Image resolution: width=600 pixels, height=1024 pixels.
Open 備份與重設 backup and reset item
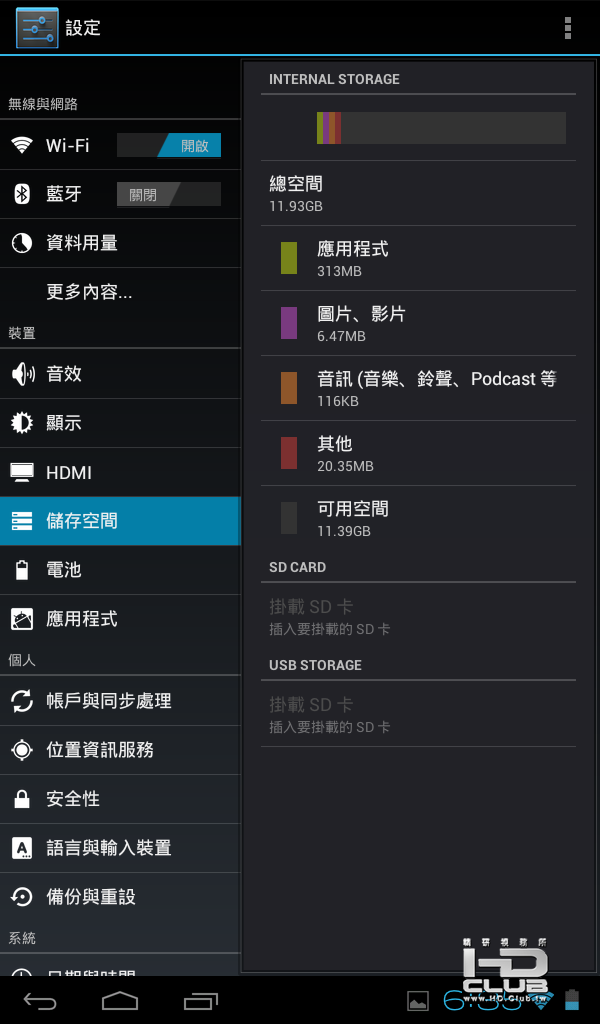click(120, 897)
